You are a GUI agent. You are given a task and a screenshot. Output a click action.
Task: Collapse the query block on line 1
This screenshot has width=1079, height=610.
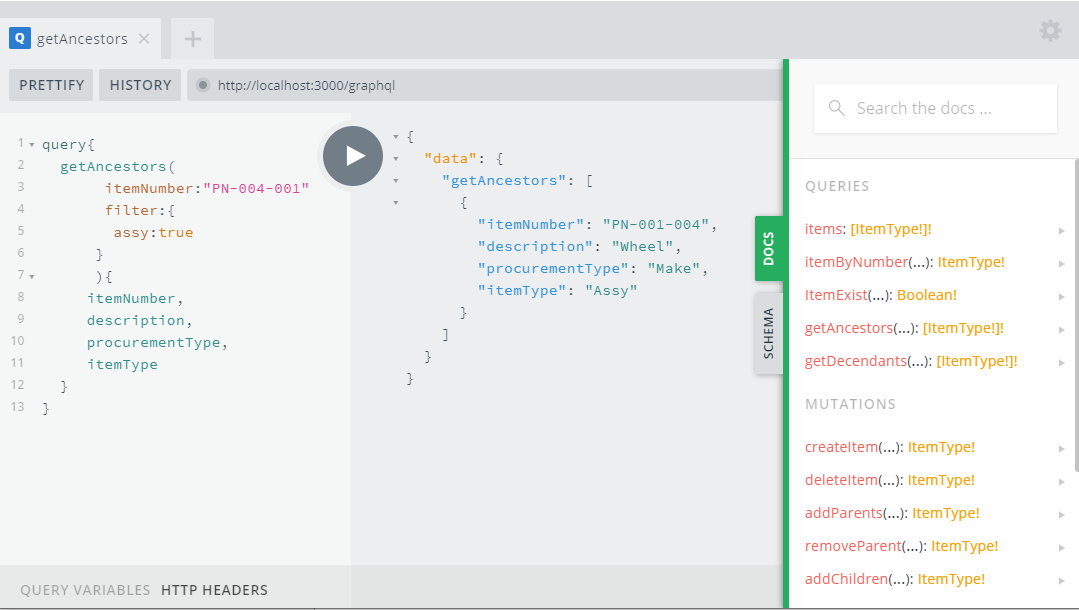click(x=32, y=145)
